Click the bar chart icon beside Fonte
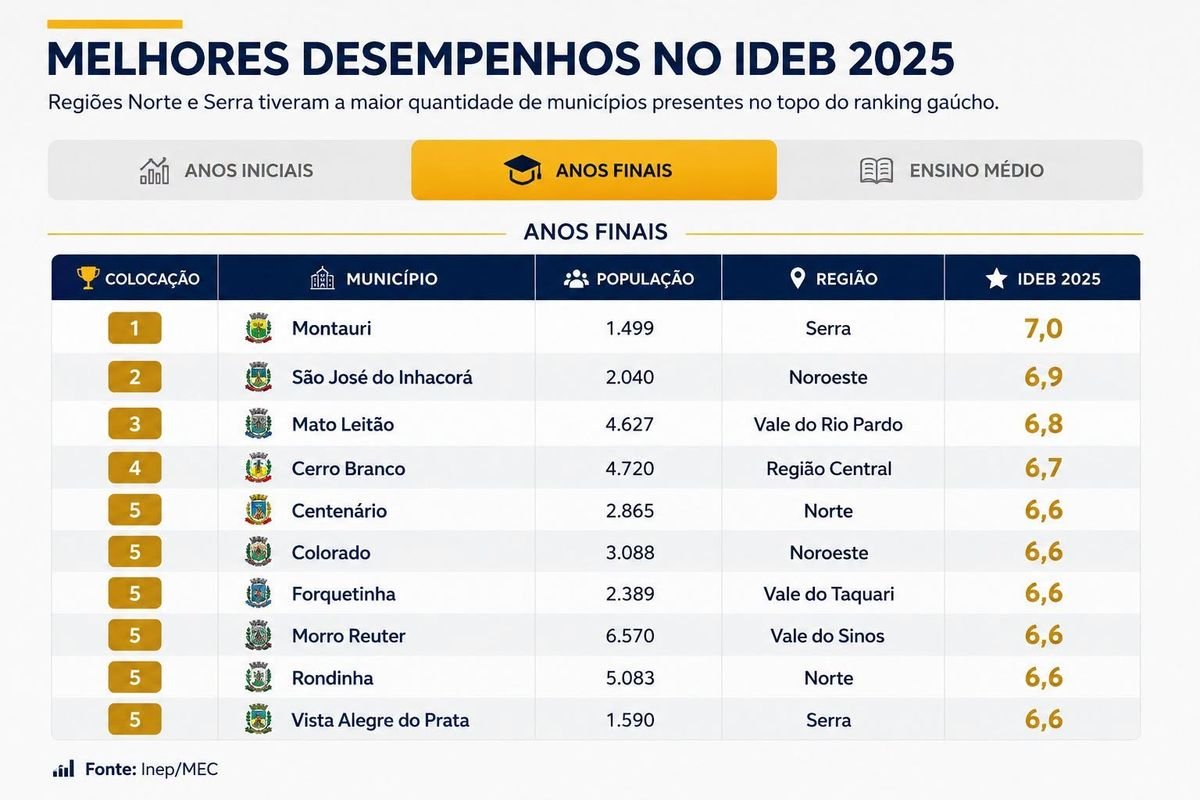 (63, 769)
